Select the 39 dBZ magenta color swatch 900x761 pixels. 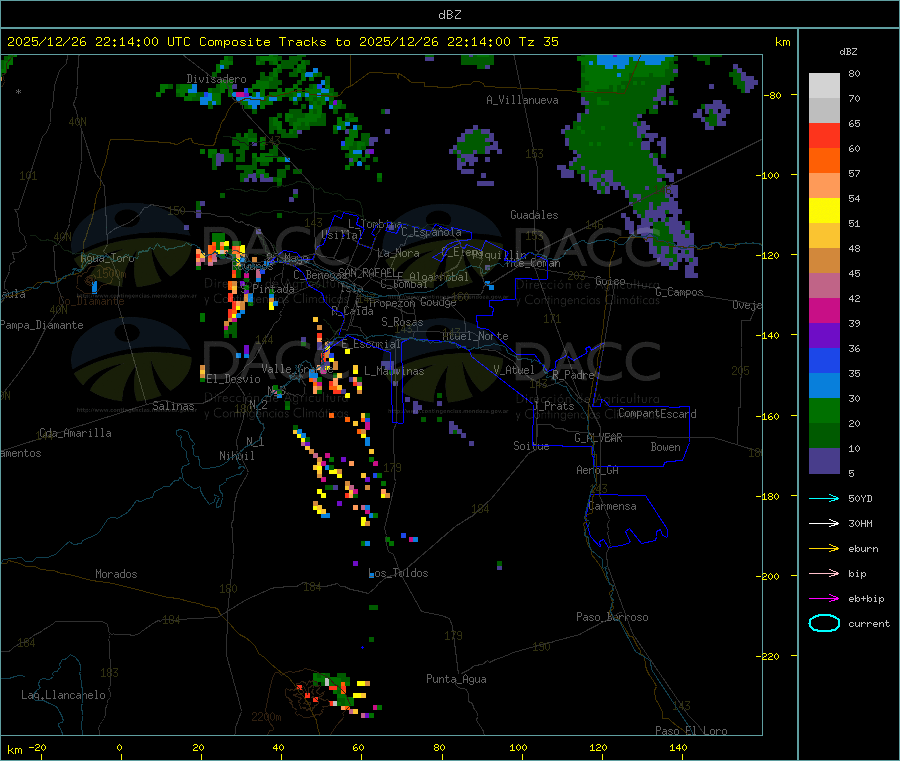coord(824,310)
